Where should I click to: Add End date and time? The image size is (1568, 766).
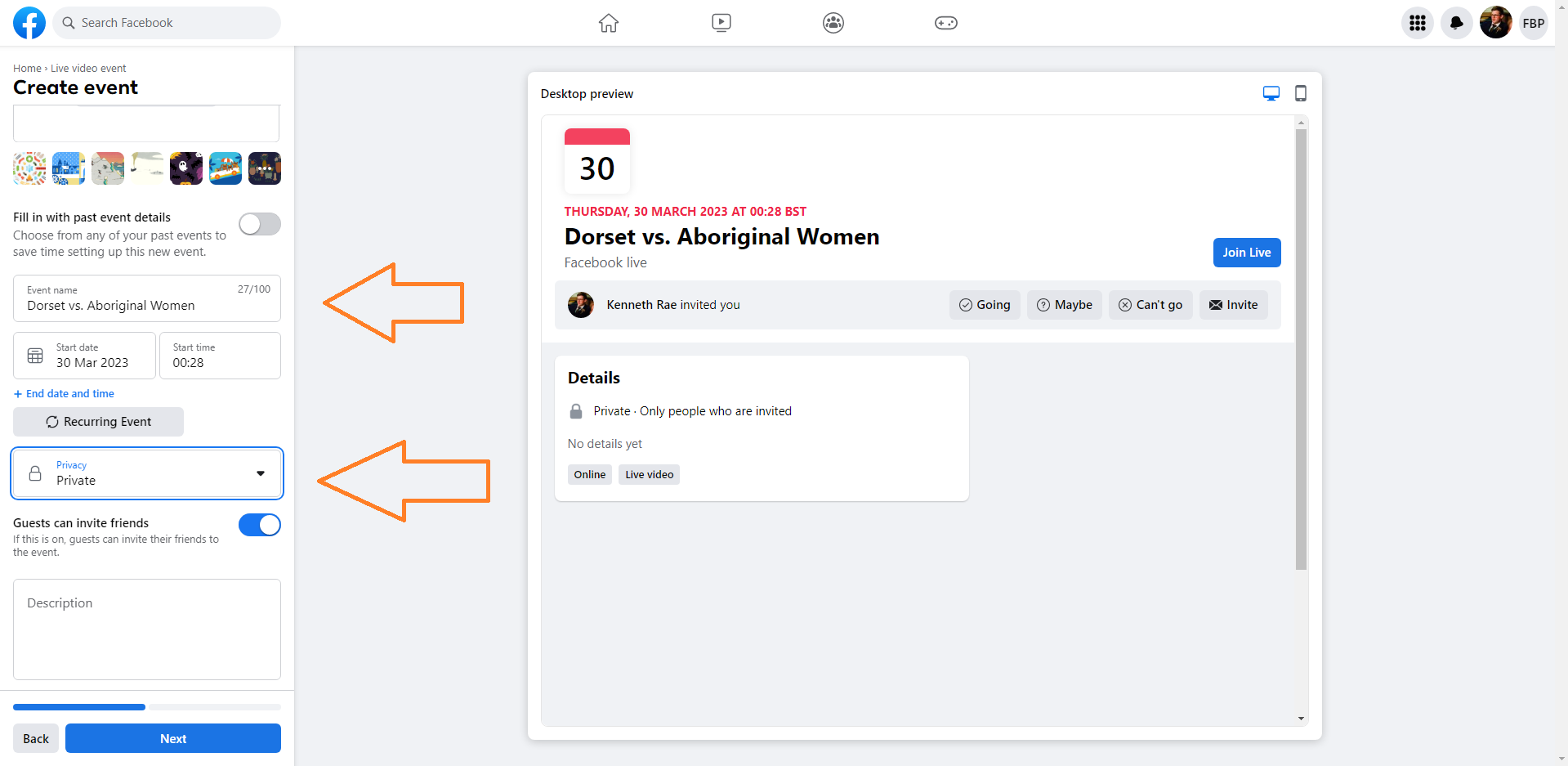click(64, 394)
